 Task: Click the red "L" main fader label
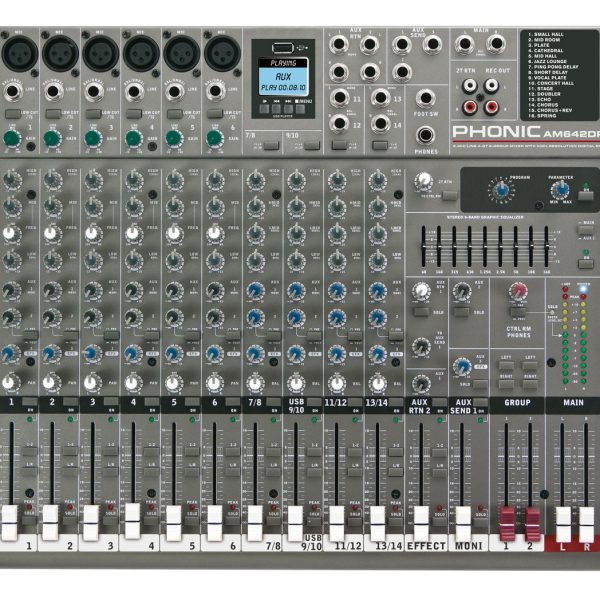click(562, 547)
